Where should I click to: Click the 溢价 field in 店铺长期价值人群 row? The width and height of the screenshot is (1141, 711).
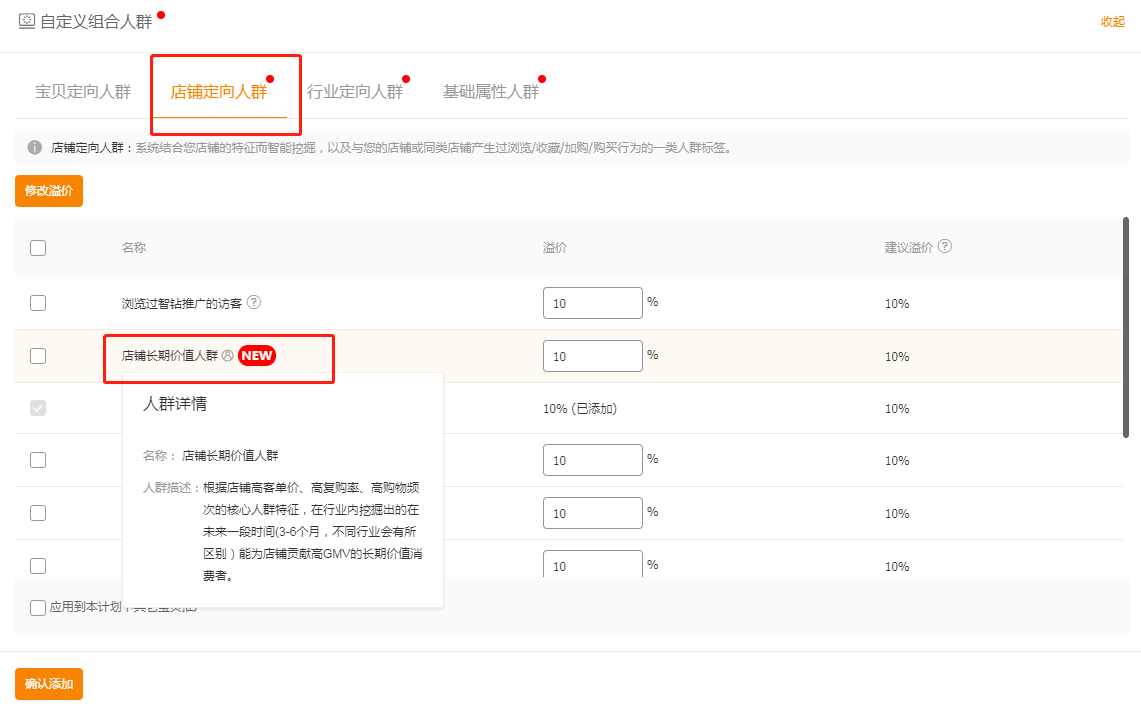pyautogui.click(x=592, y=356)
